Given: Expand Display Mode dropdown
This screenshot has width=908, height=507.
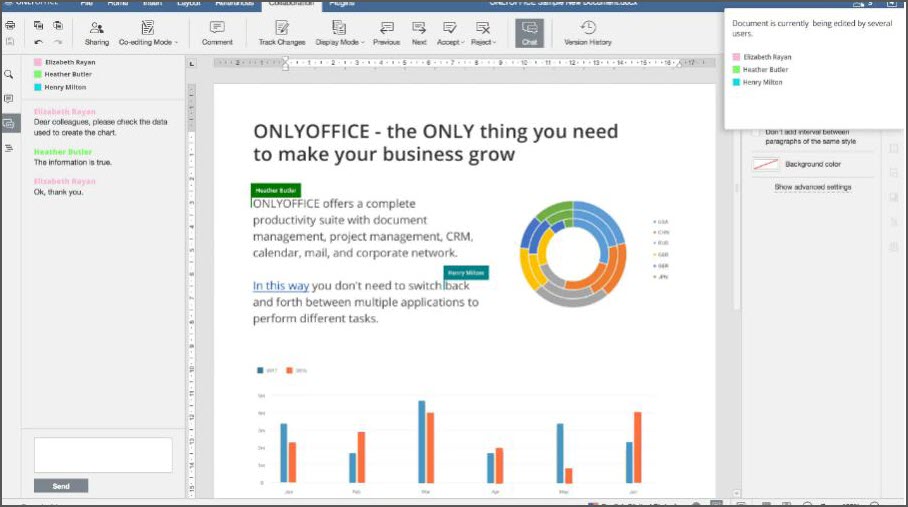Looking at the screenshot, I should click(339, 32).
